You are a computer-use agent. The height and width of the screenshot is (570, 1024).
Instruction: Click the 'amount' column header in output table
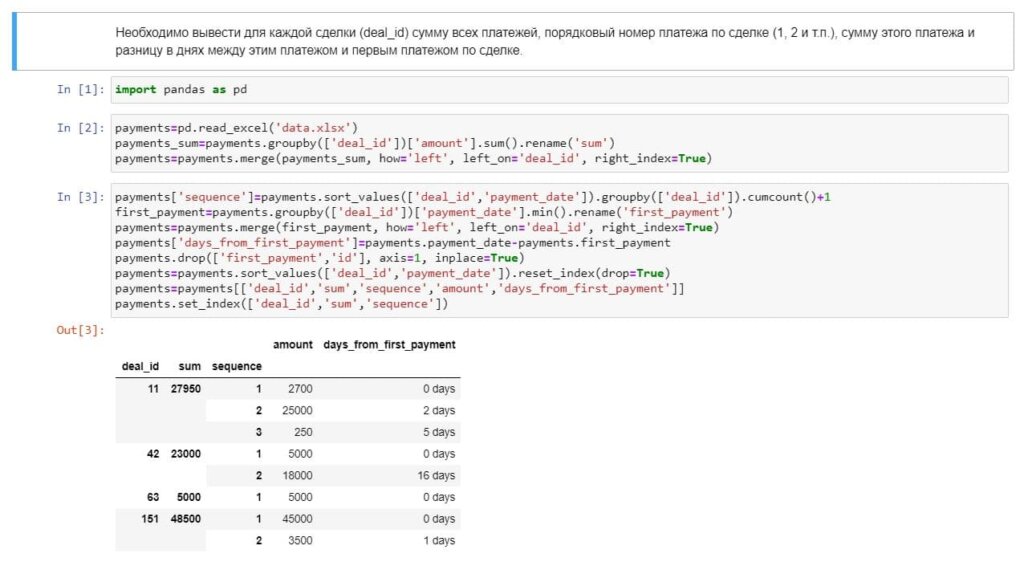coord(292,345)
